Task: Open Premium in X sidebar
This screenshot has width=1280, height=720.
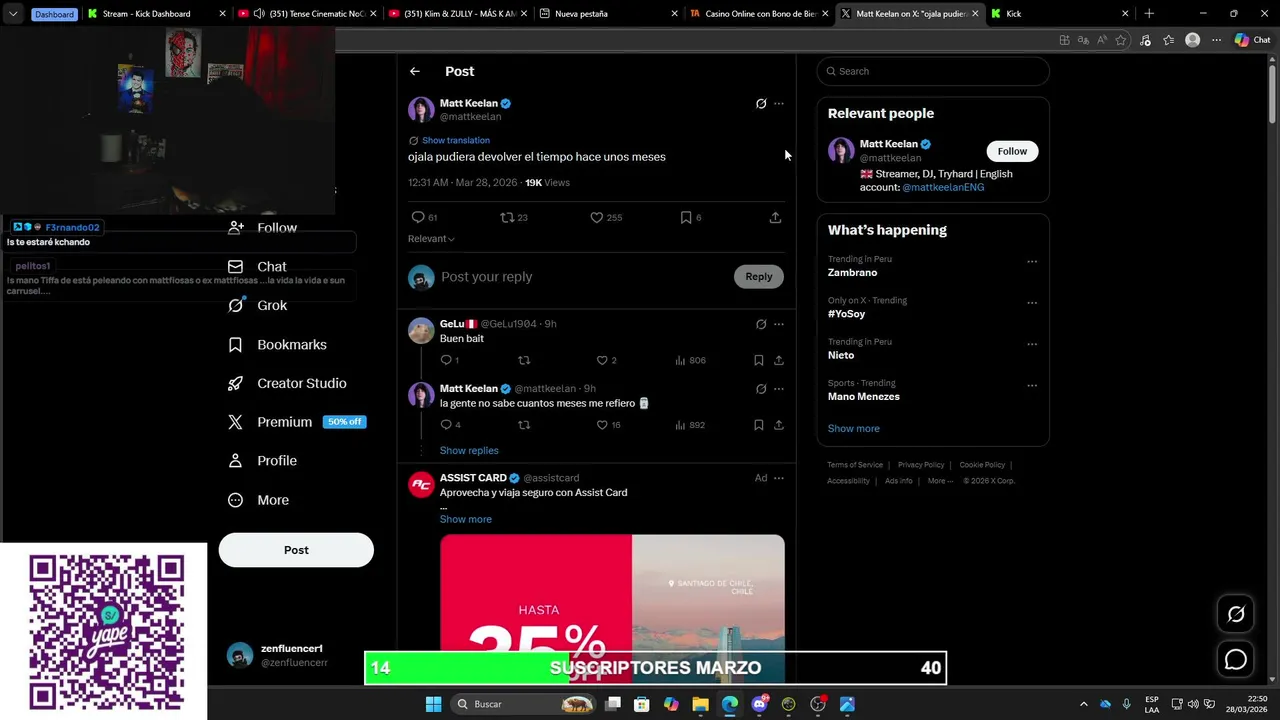Action: coord(296,422)
